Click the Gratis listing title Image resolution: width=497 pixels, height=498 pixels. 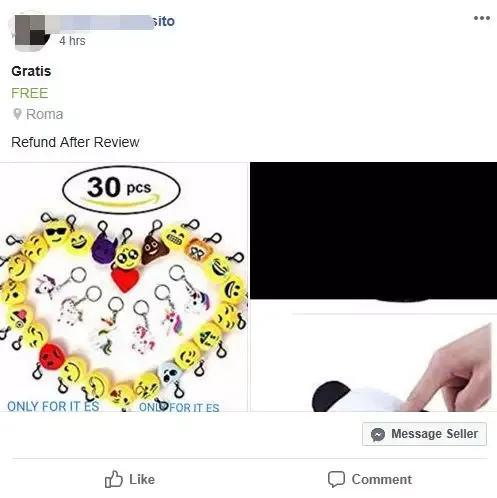coord(31,71)
